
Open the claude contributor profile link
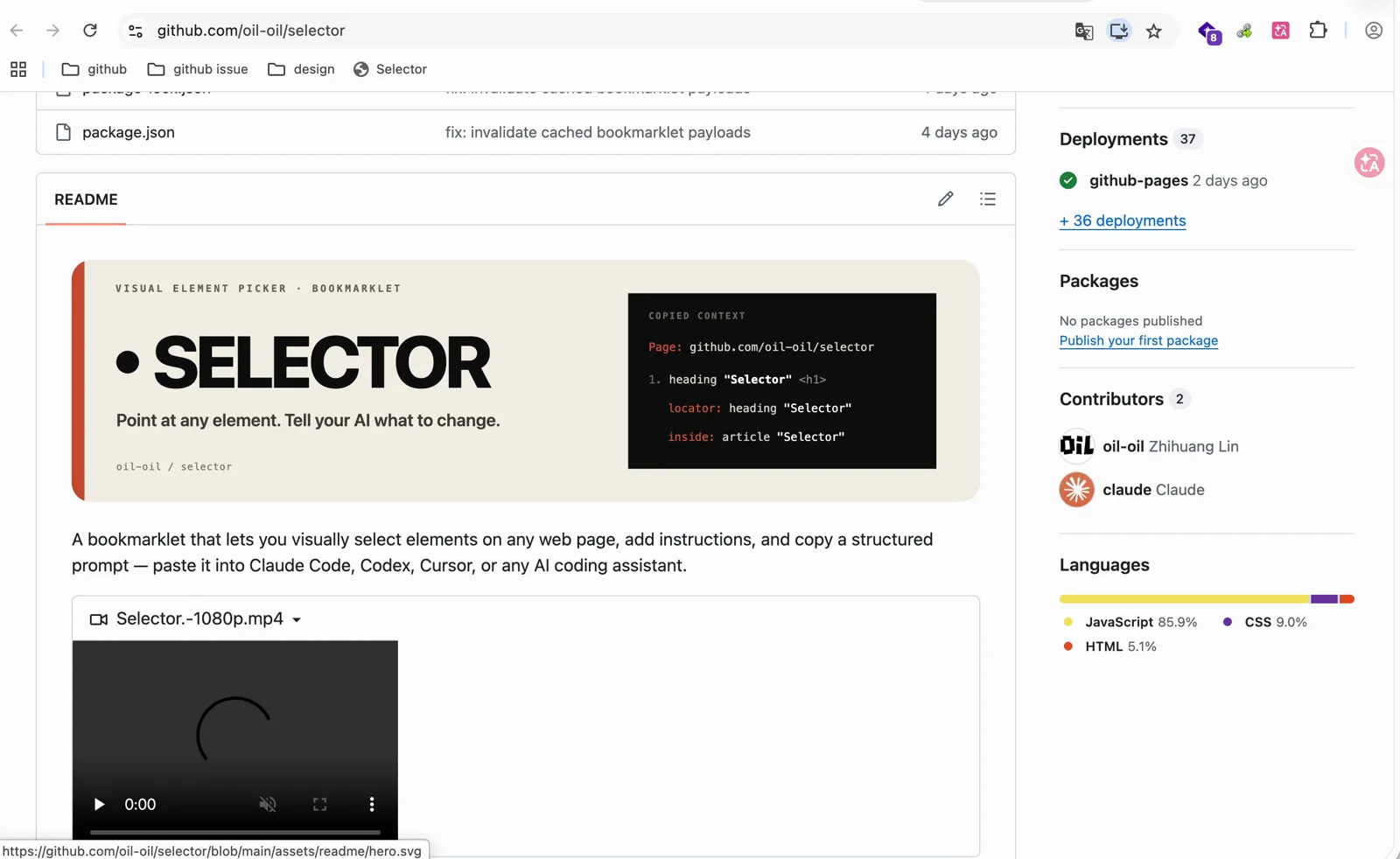tap(1153, 490)
